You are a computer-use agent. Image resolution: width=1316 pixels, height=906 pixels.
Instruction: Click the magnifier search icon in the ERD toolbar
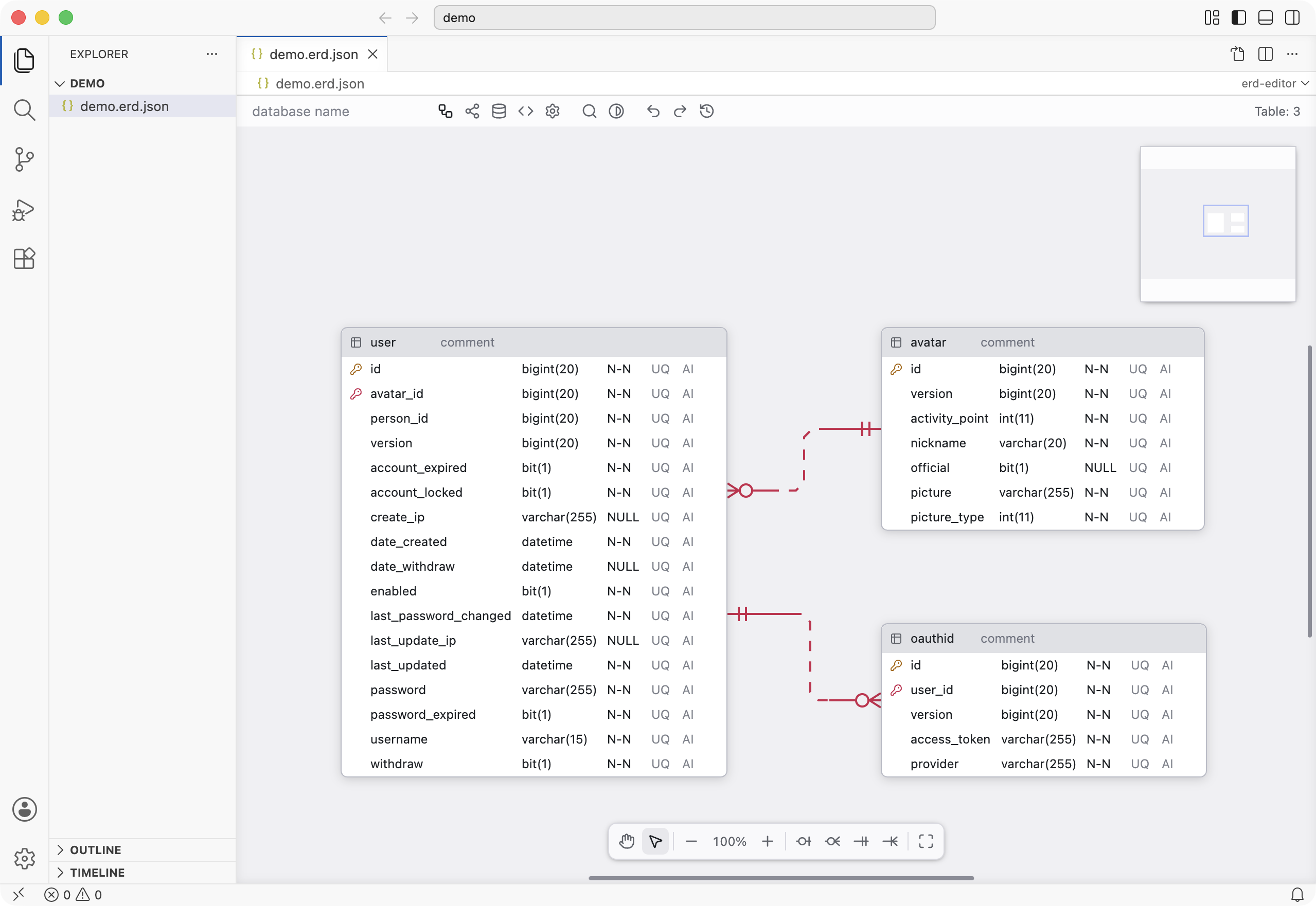pyautogui.click(x=590, y=111)
